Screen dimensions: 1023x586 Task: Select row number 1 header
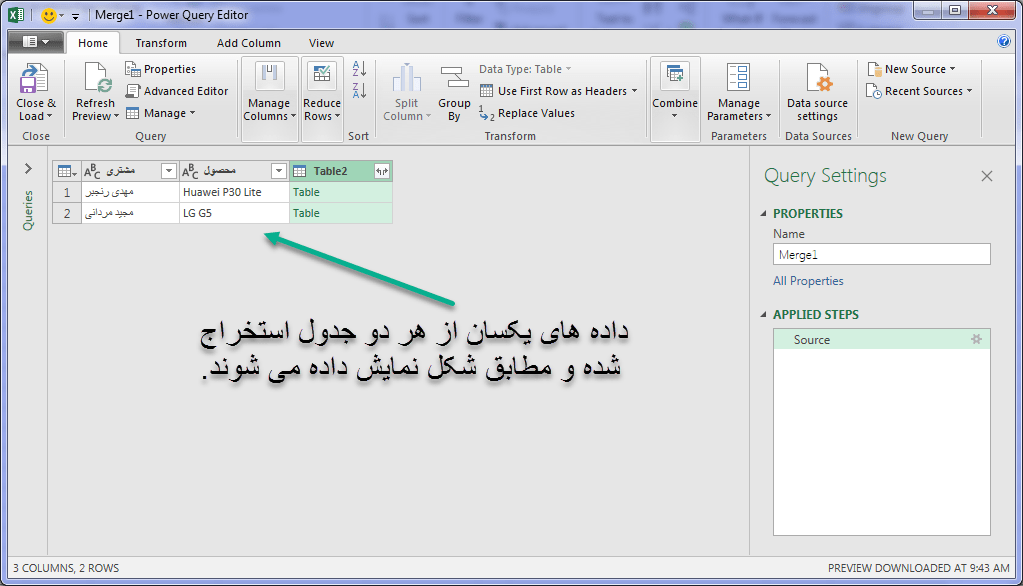click(x=67, y=193)
